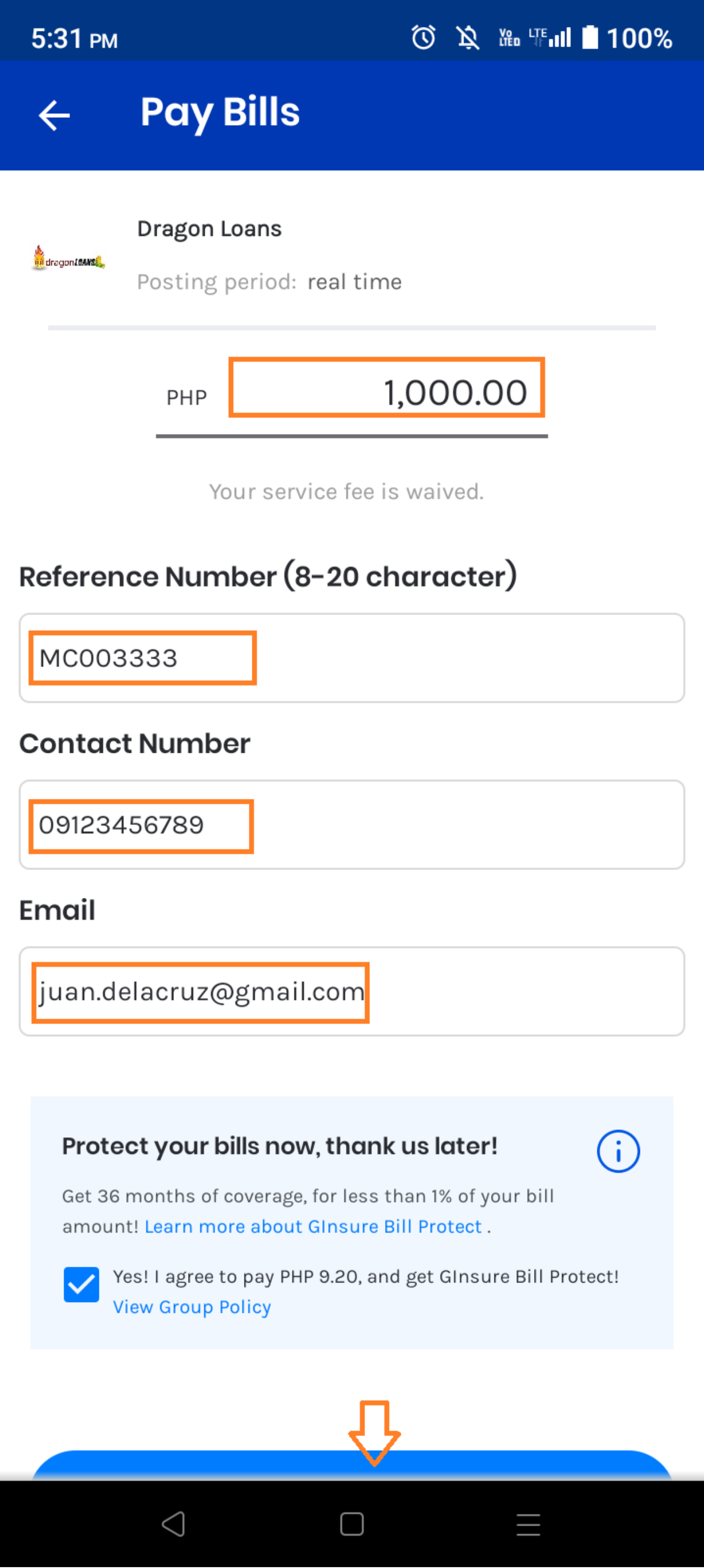This screenshot has width=704, height=1568.
Task: Select the Reference Number field with MC003333
Action: [x=352, y=658]
